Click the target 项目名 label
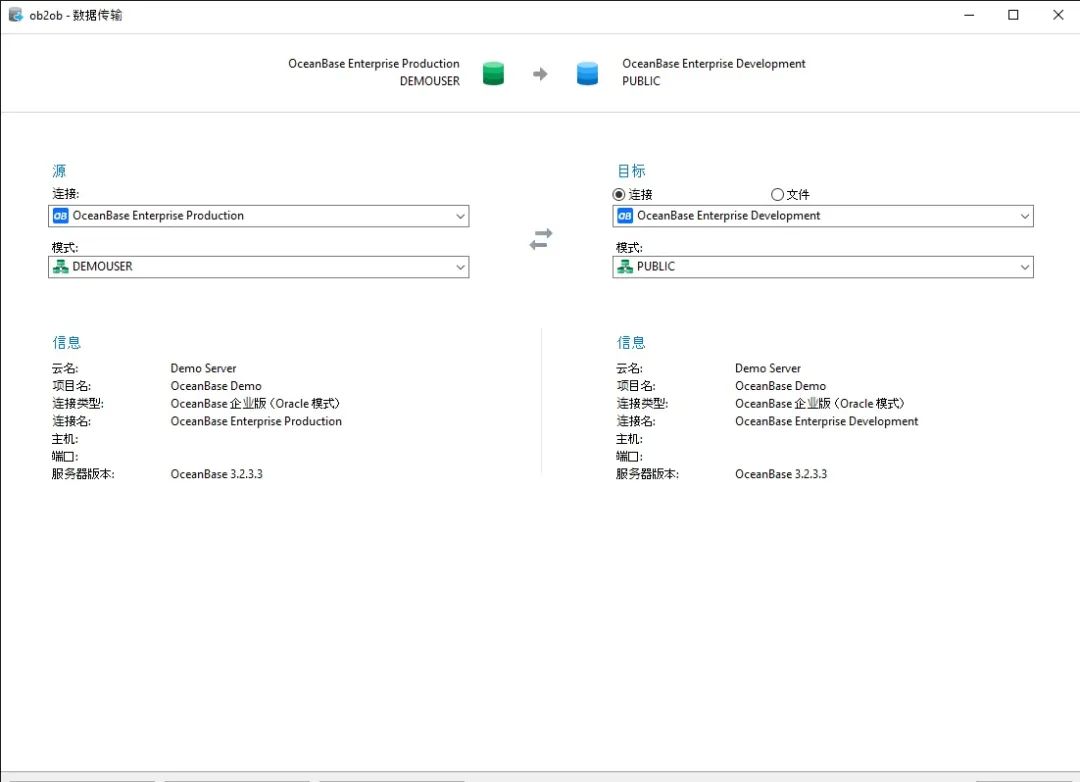Image resolution: width=1080 pixels, height=782 pixels. [636, 386]
